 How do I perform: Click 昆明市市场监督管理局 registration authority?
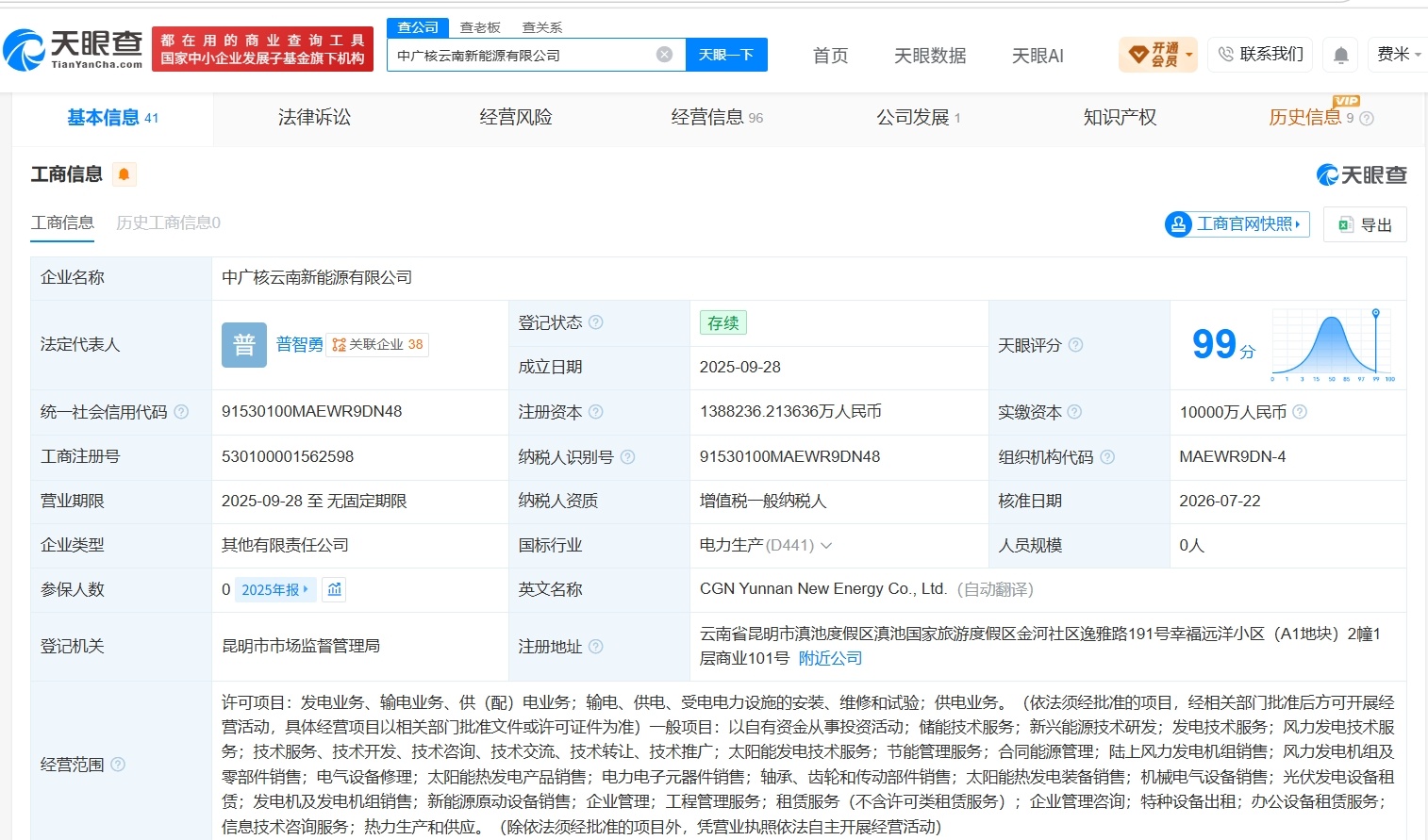[301, 646]
